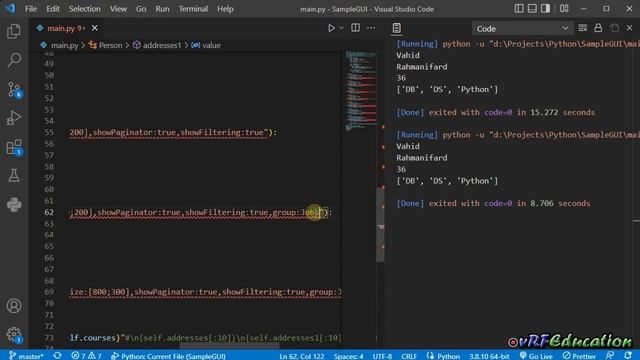Open the View menu
This screenshot has width=640, height=360.
pyautogui.click(x=118, y=9)
